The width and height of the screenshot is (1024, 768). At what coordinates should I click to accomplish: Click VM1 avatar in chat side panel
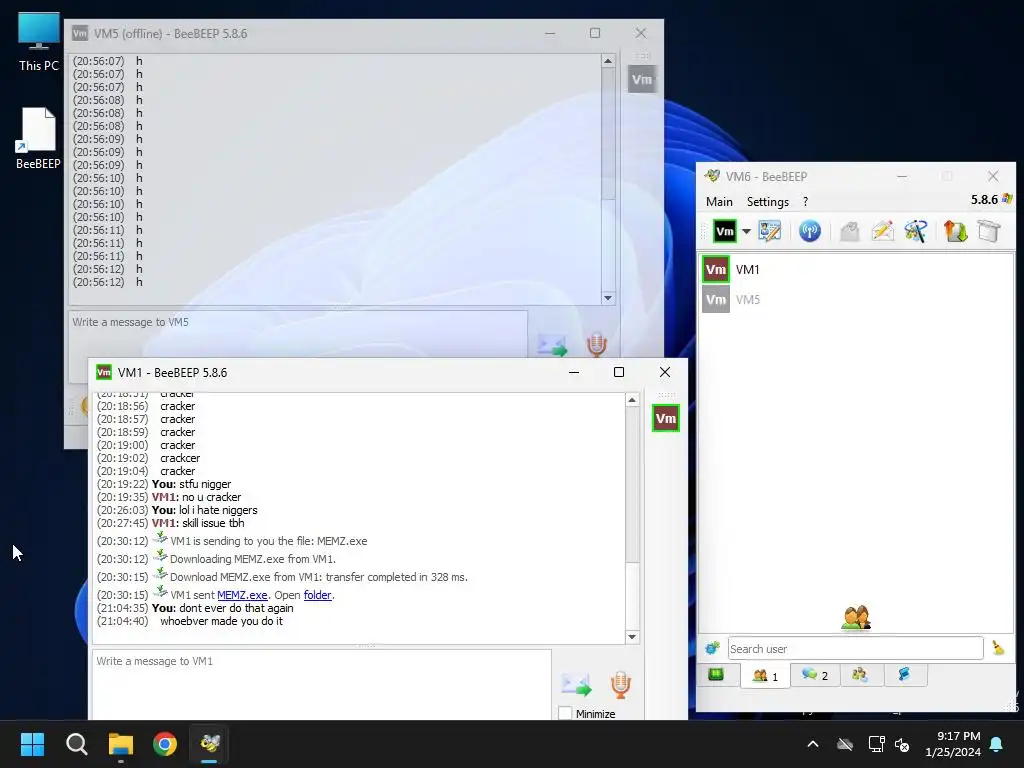(665, 419)
